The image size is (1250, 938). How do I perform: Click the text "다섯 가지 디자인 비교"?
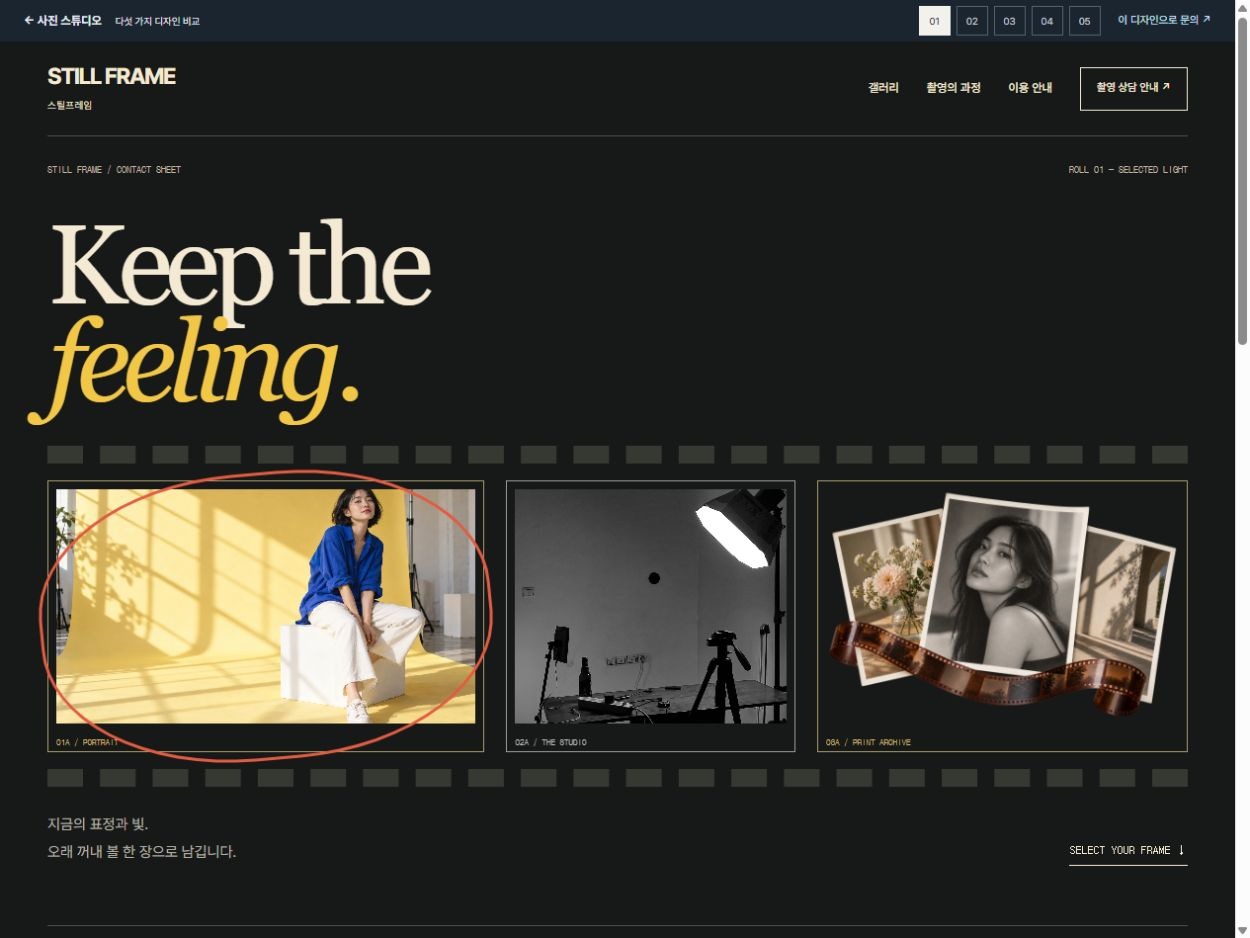(x=157, y=21)
